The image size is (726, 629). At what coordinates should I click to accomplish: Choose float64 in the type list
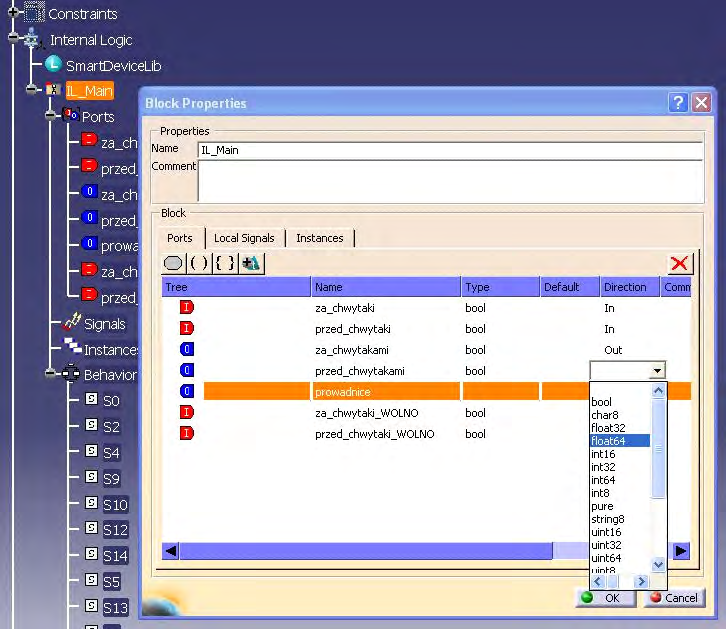click(x=620, y=441)
